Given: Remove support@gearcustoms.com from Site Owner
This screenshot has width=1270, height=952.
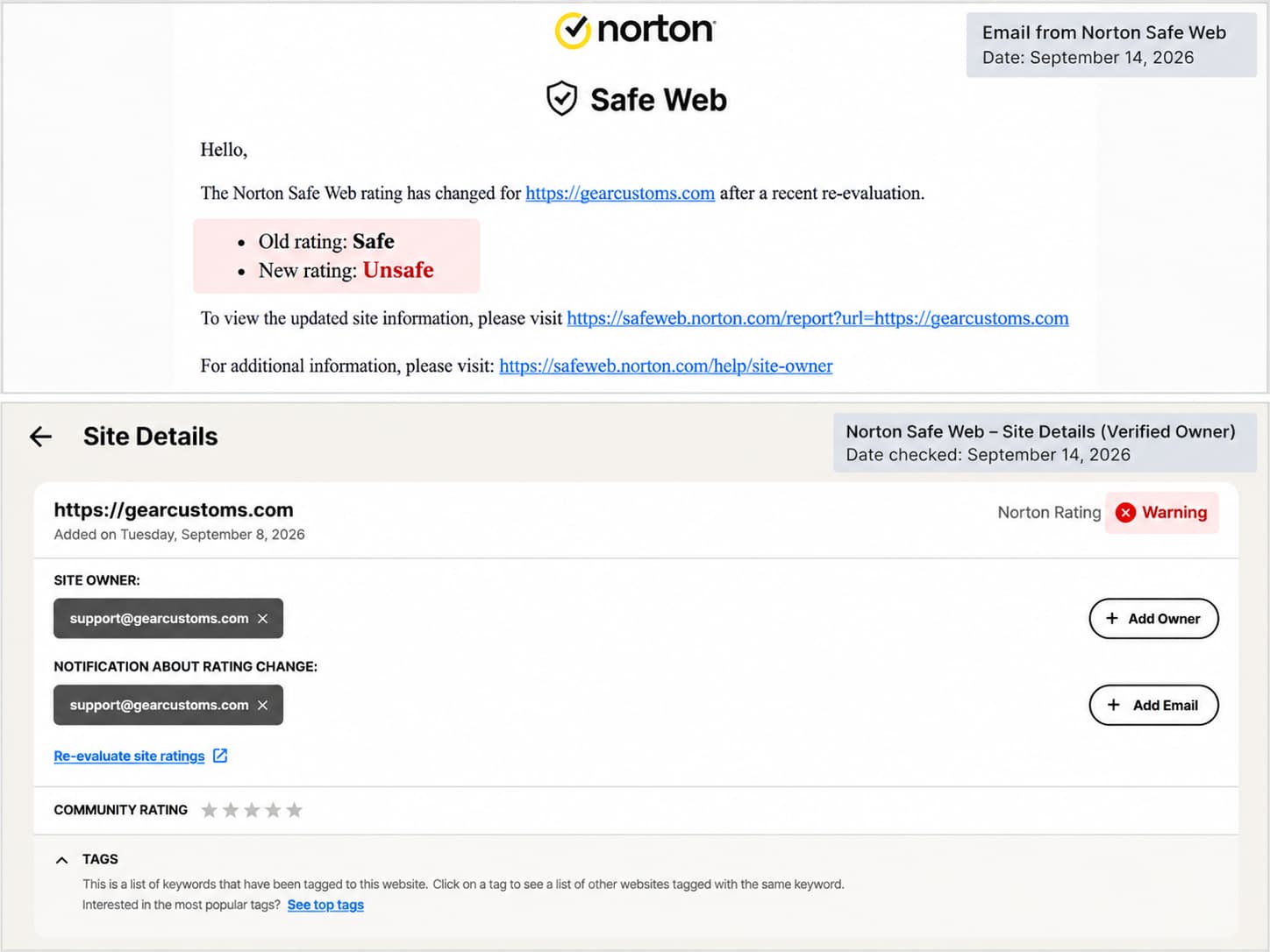Looking at the screenshot, I should pos(262,619).
